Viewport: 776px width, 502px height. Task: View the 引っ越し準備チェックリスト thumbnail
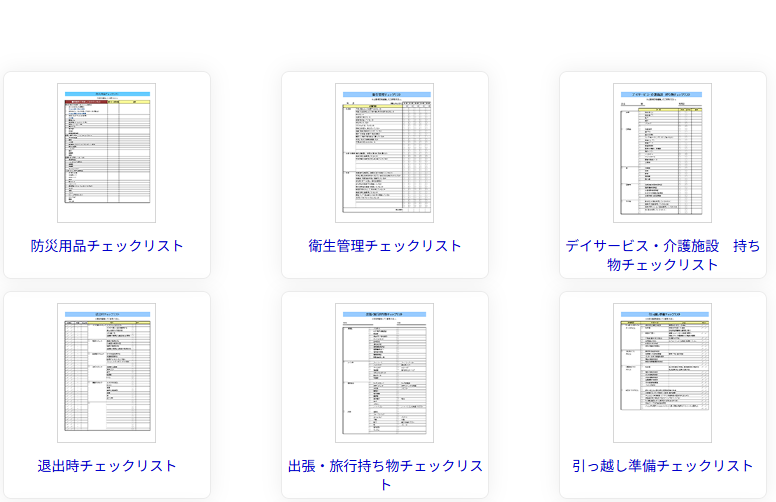pyautogui.click(x=662, y=373)
